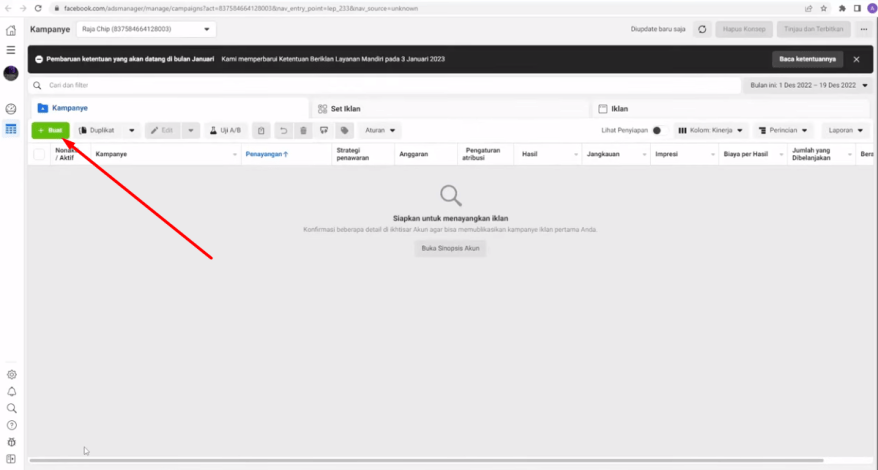Image resolution: width=878 pixels, height=470 pixels.
Task: Open the Facebook home icon in sidebar
Action: pos(11,30)
